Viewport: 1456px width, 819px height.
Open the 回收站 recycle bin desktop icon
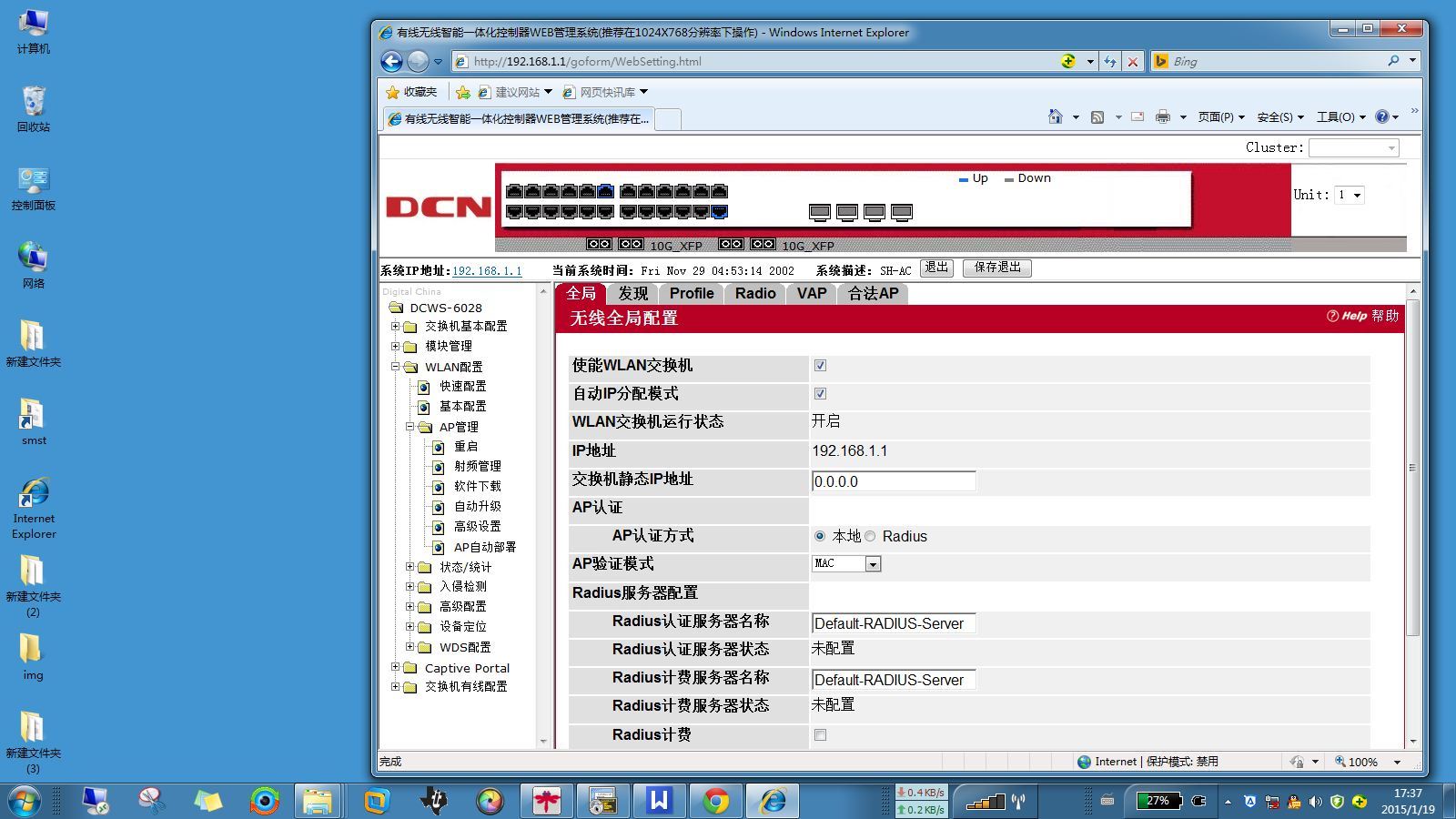pyautogui.click(x=34, y=109)
